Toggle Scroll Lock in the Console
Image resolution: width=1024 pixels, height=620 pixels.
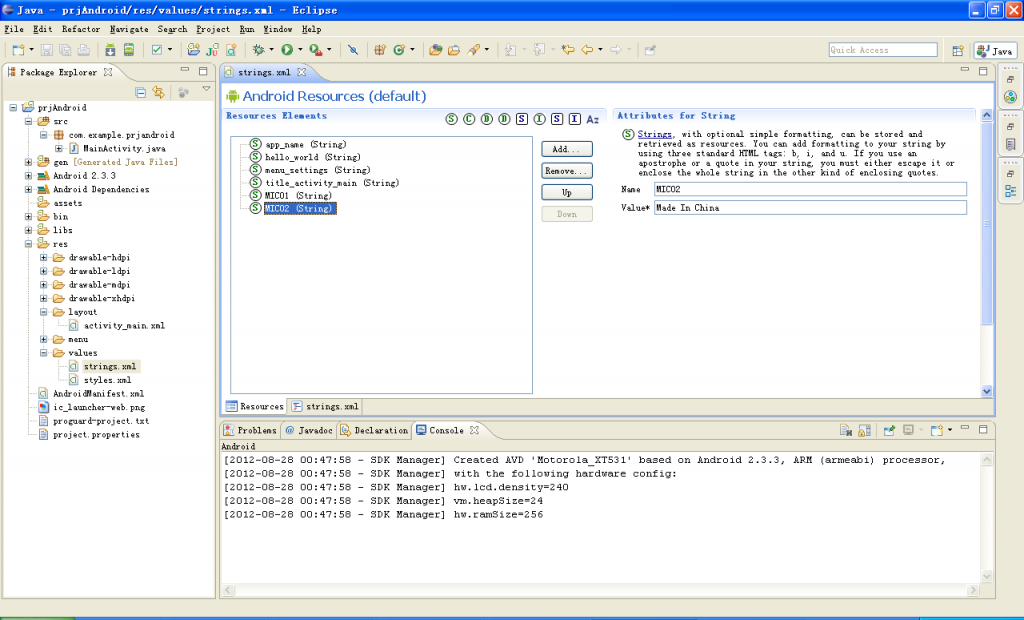[865, 430]
